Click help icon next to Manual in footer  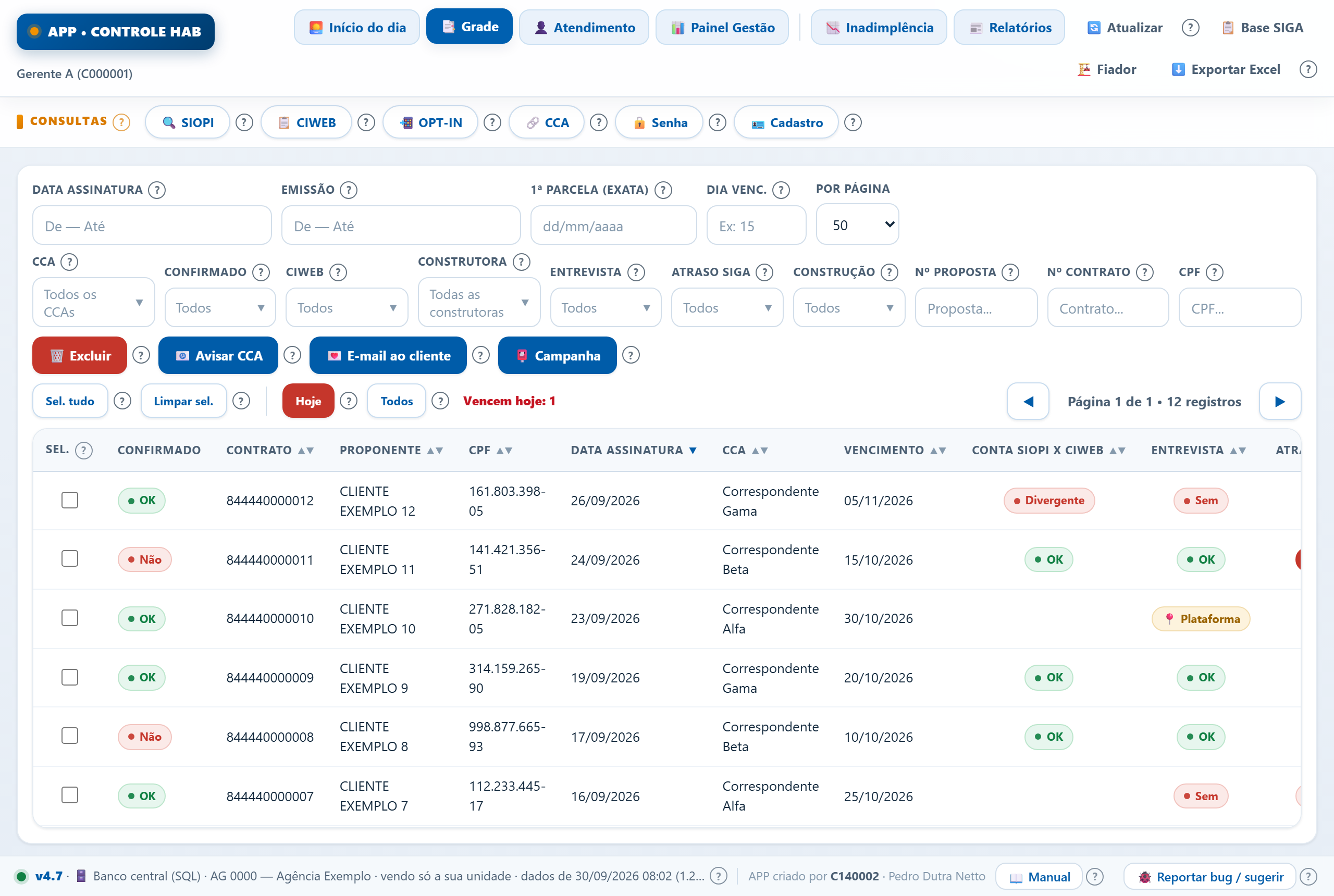click(x=1094, y=876)
